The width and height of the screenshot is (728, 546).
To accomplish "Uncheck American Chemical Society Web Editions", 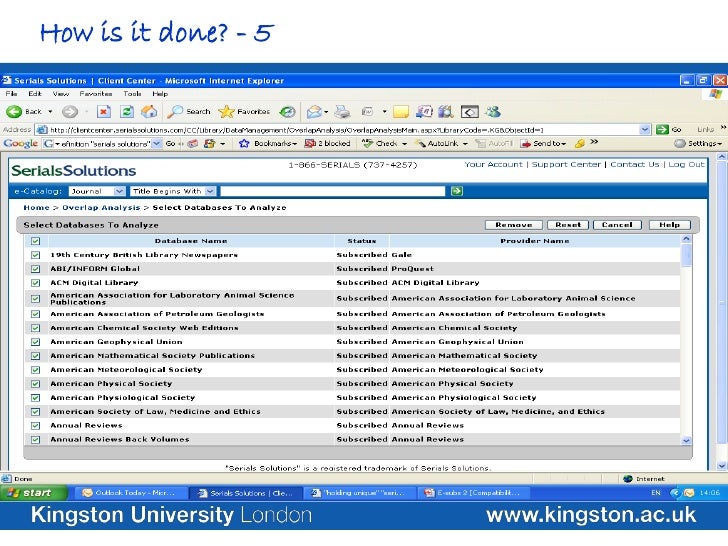I will tap(36, 328).
